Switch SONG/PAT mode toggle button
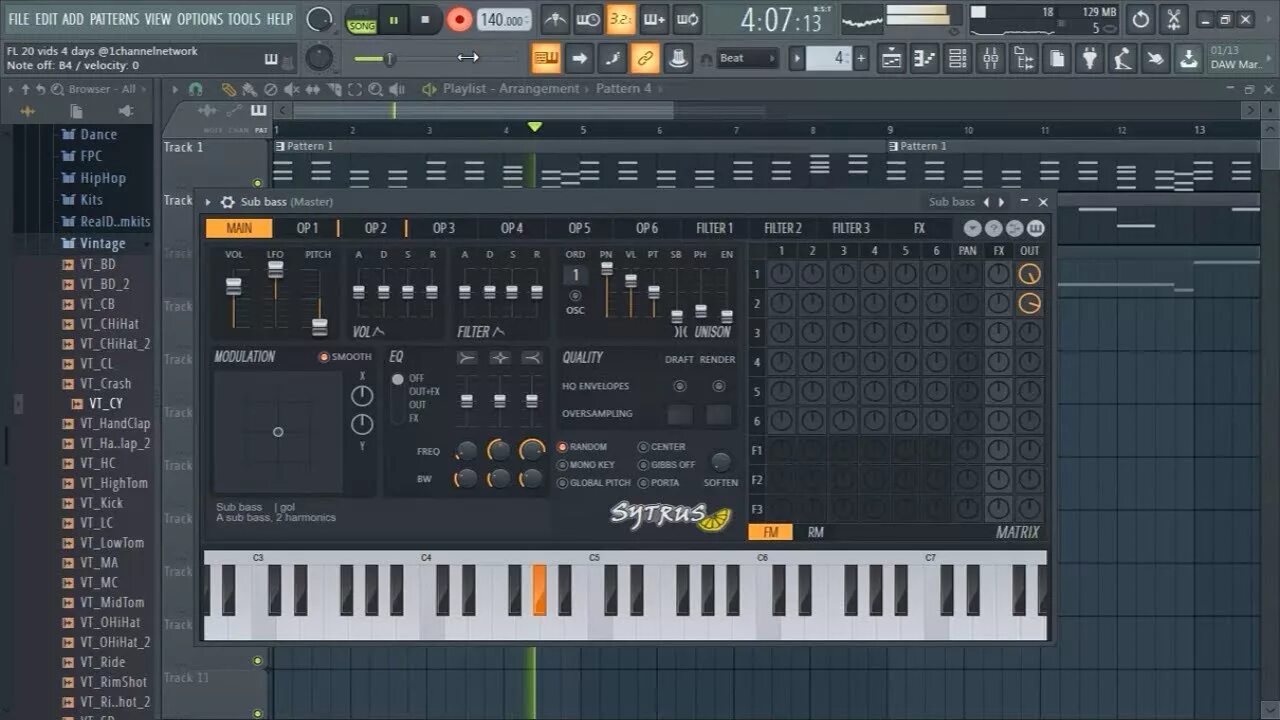Screen dimensions: 1280x720 coord(361,19)
